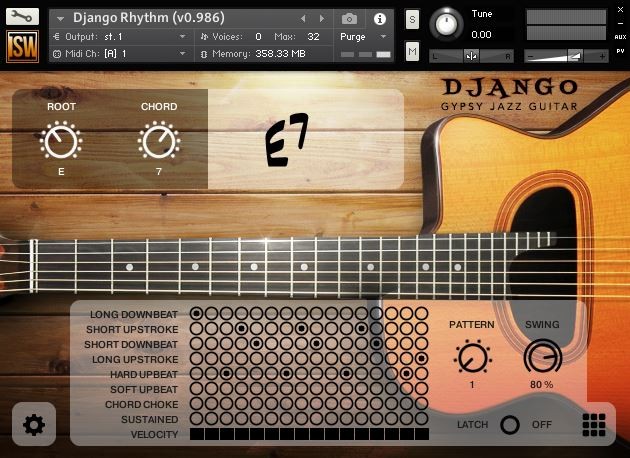Image resolution: width=630 pixels, height=458 pixels.
Task: Click the PV button
Action: tap(620, 51)
